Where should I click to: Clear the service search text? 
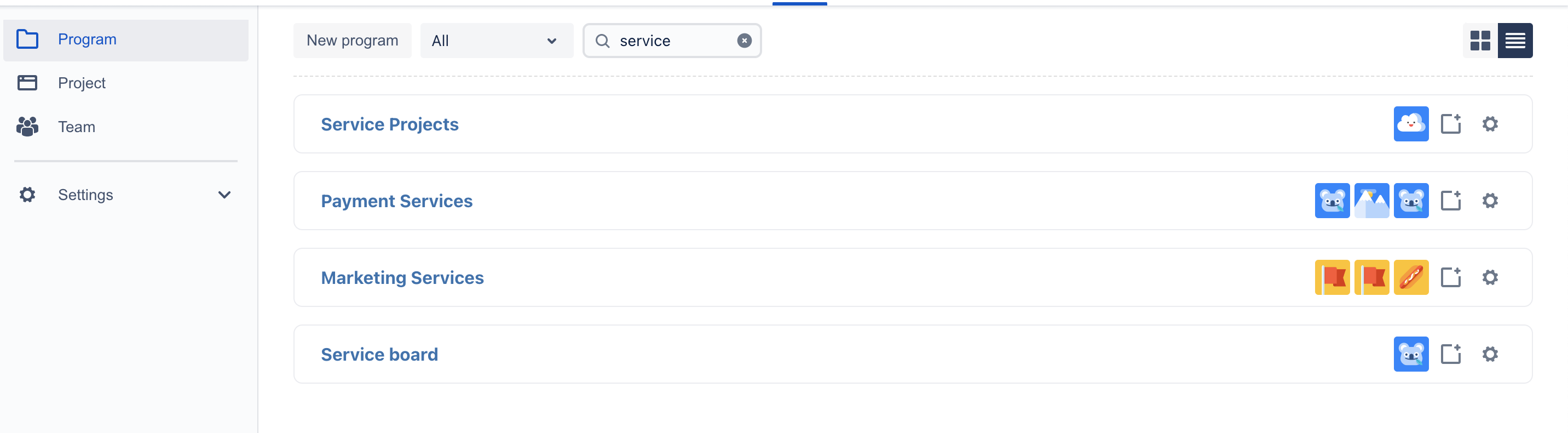(744, 41)
